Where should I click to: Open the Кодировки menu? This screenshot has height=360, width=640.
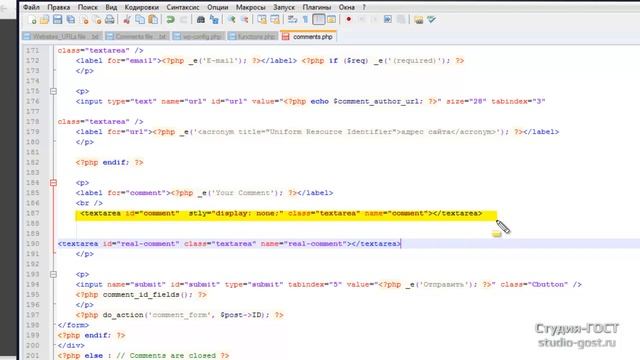[x=142, y=7]
